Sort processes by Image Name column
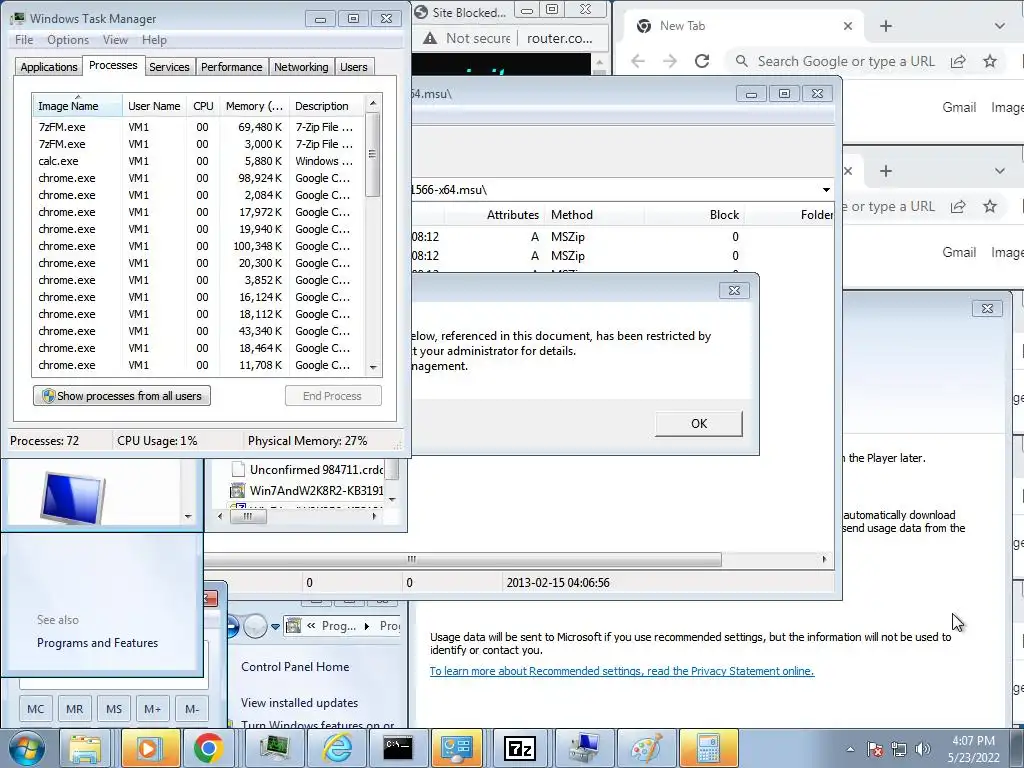The height and width of the screenshot is (768, 1024). click(x=77, y=106)
